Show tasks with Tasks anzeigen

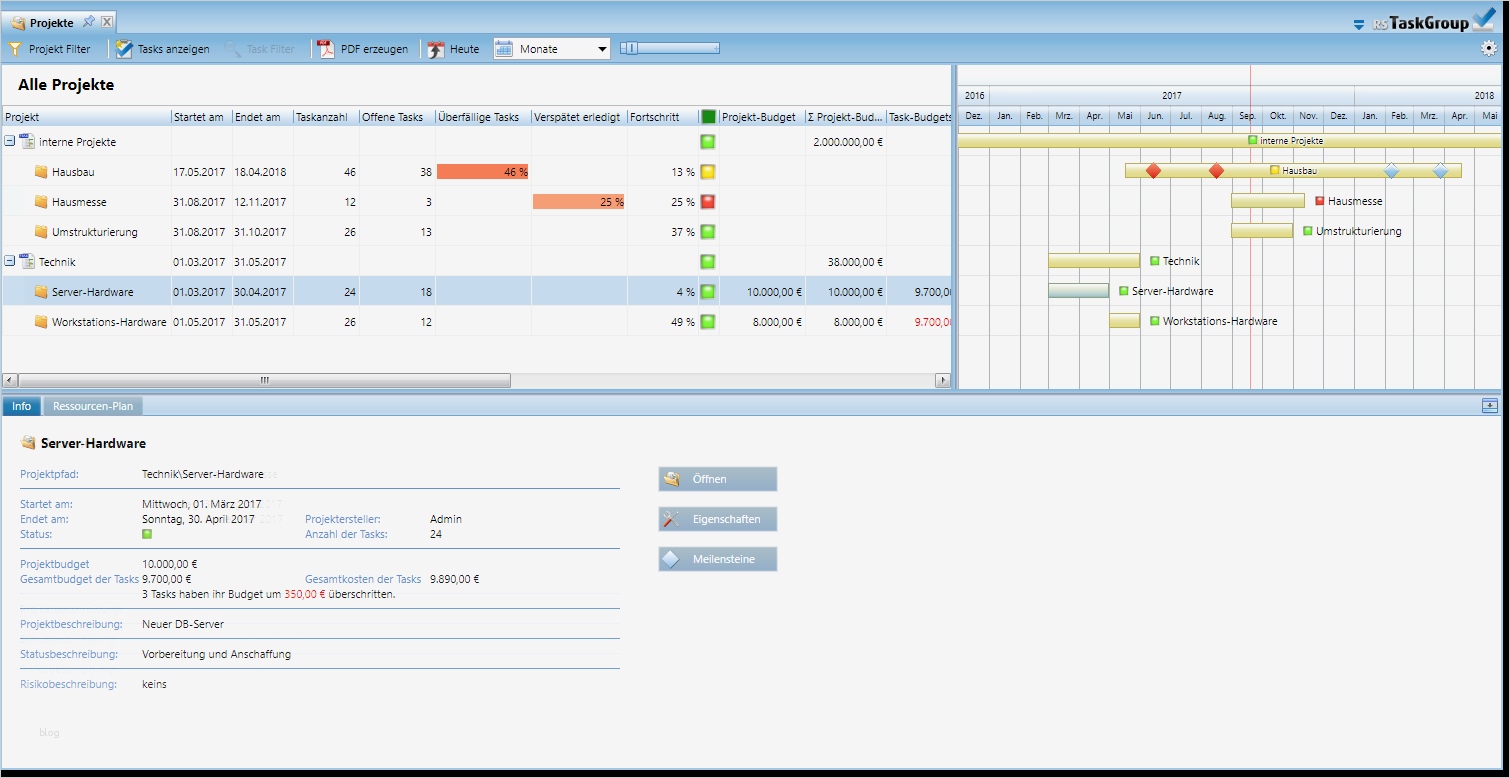tap(163, 49)
